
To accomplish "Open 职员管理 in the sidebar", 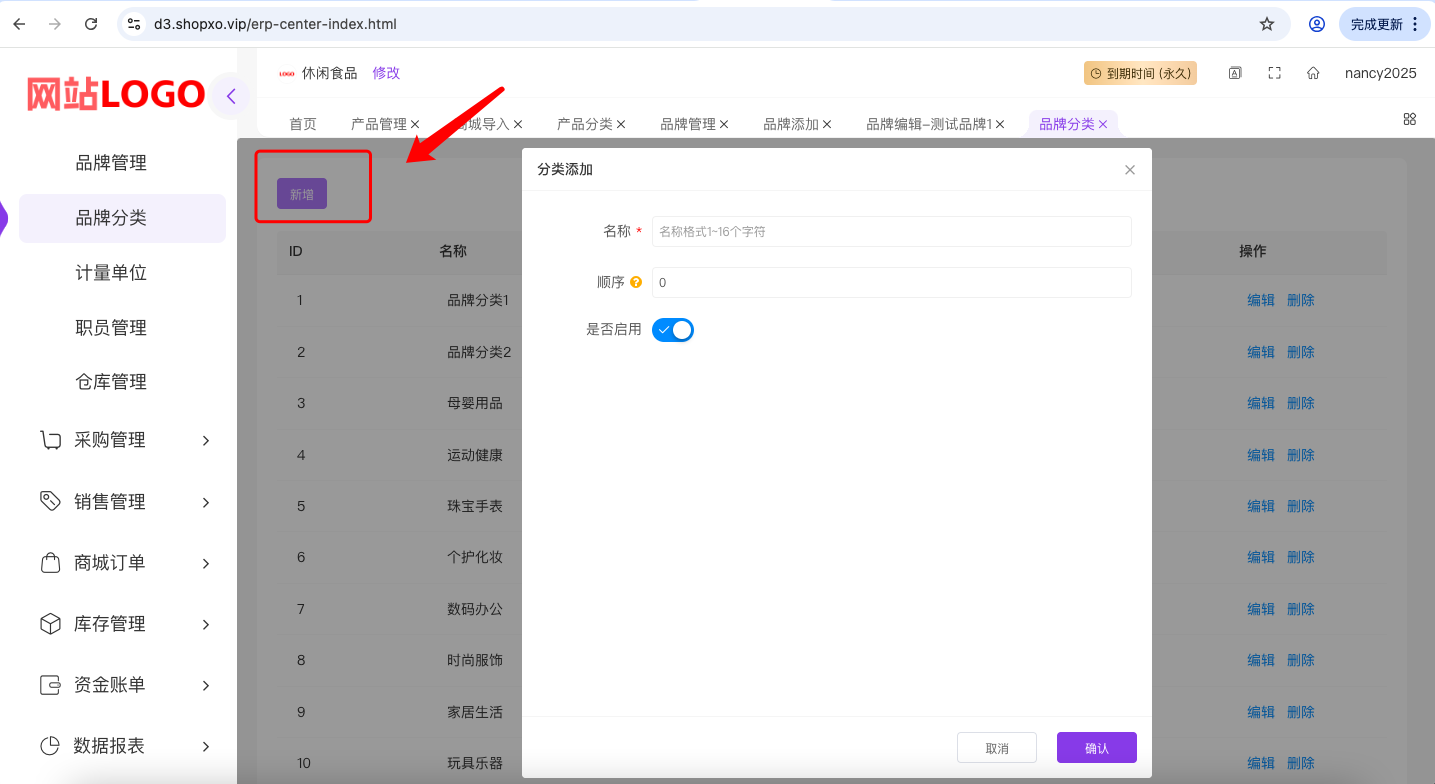I will click(111, 328).
